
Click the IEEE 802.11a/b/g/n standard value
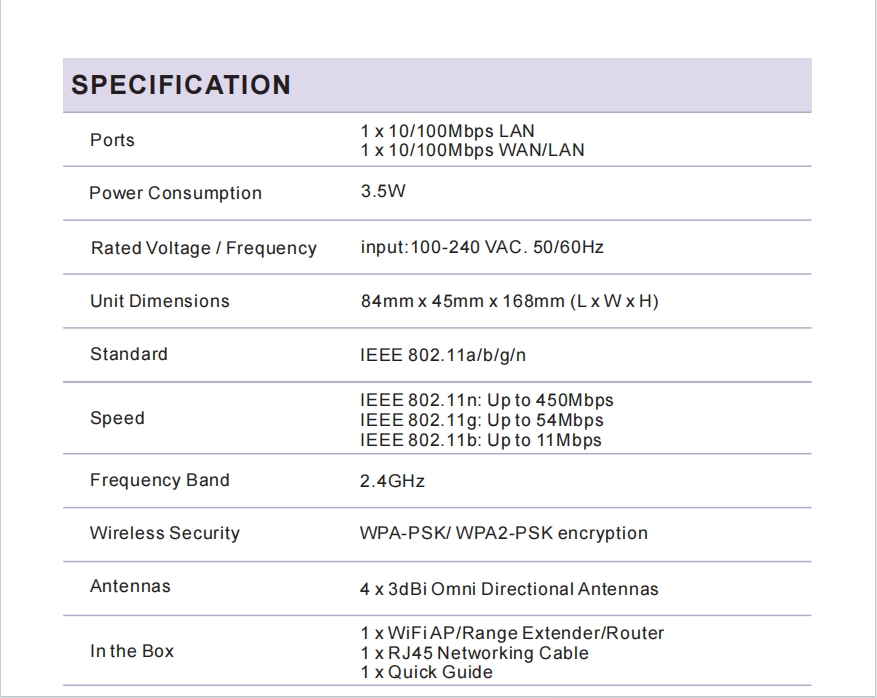tap(443, 355)
